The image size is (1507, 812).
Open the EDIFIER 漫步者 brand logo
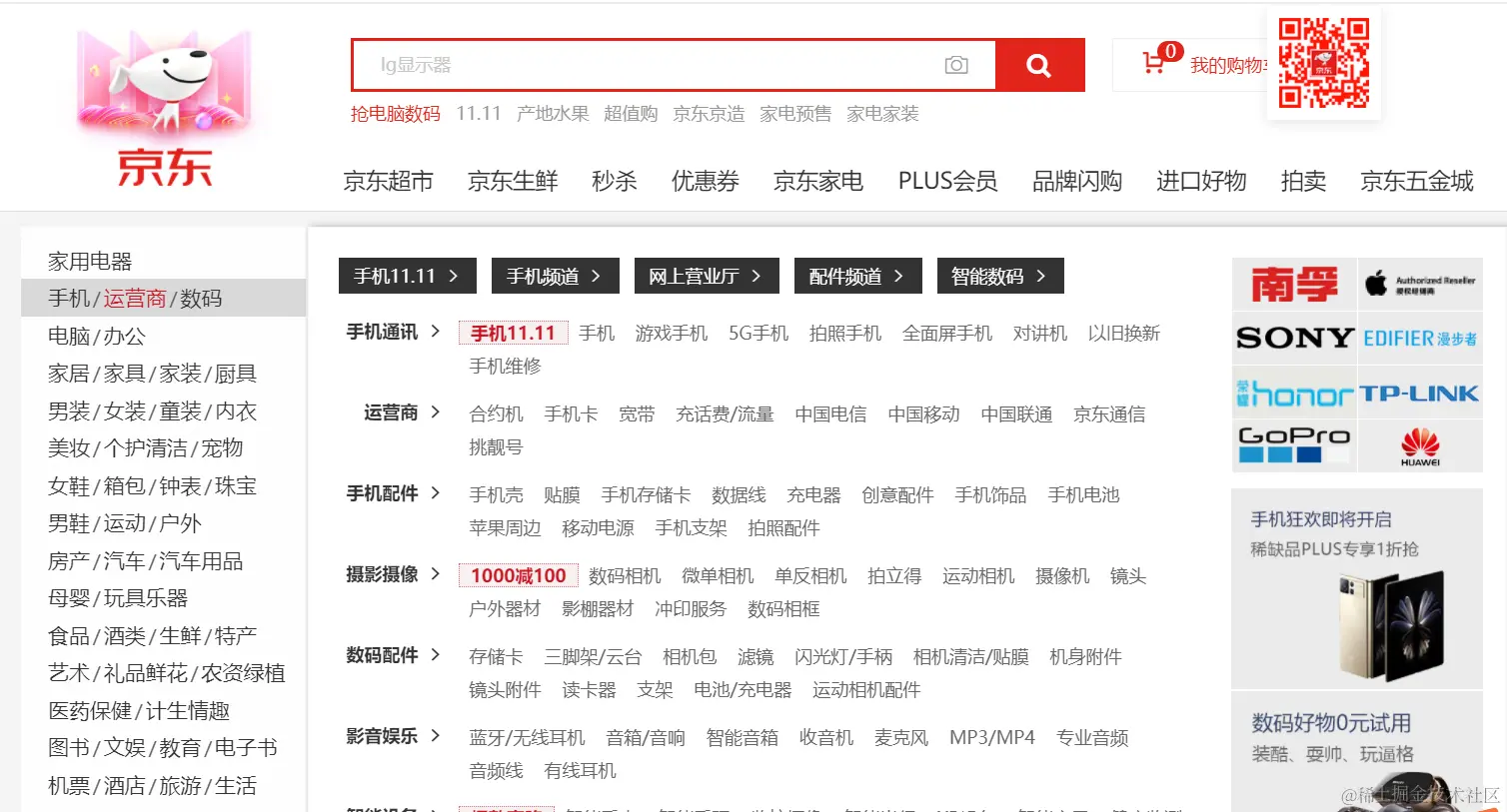pyautogui.click(x=1420, y=339)
